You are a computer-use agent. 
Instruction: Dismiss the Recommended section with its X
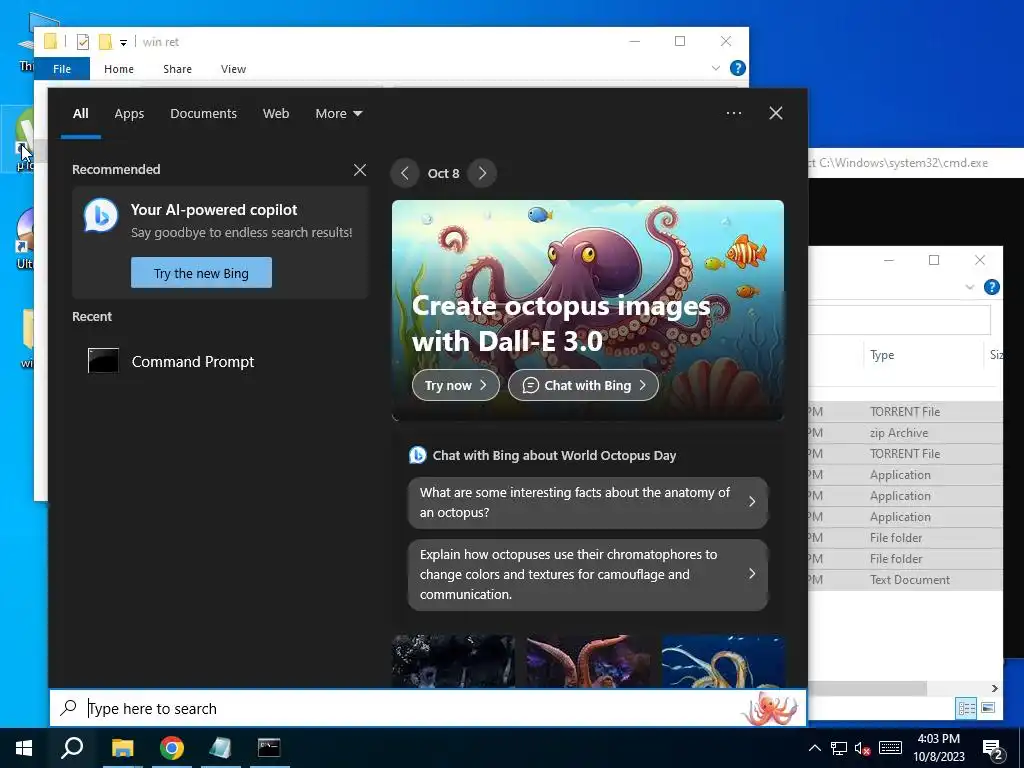360,170
